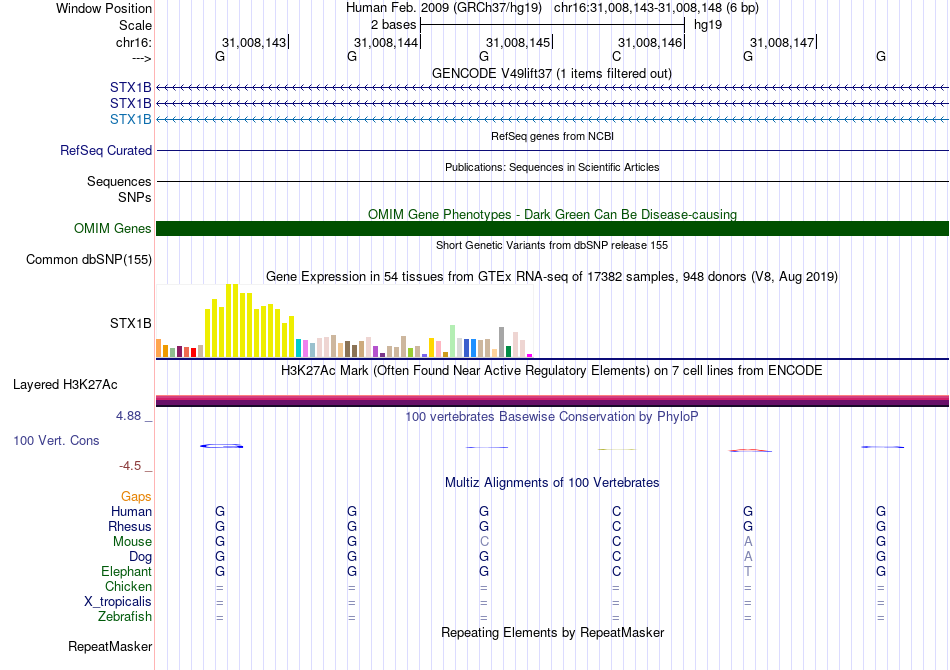The image size is (950, 670).
Task: Click the C base in the reference sequence row
Action: click(616, 56)
